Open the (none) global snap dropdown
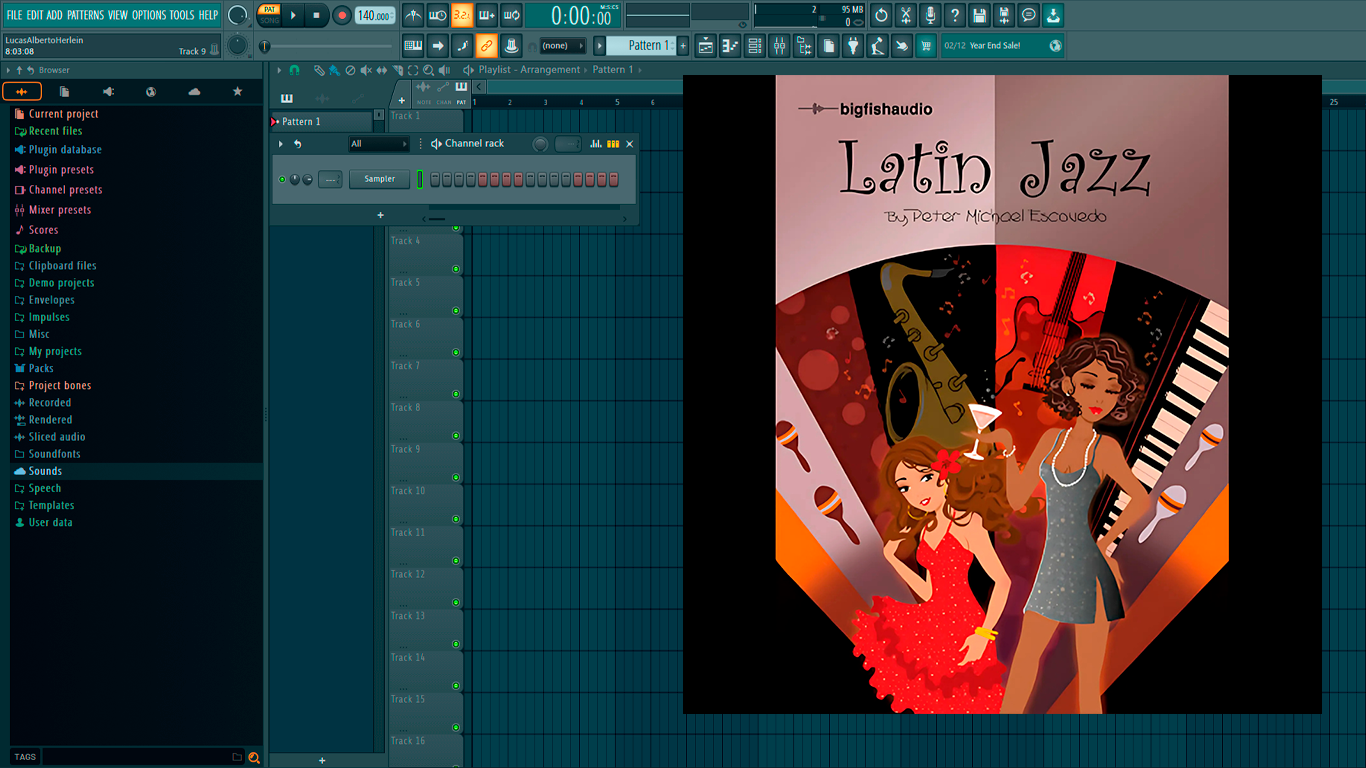The height and width of the screenshot is (768, 1366). click(x=562, y=46)
